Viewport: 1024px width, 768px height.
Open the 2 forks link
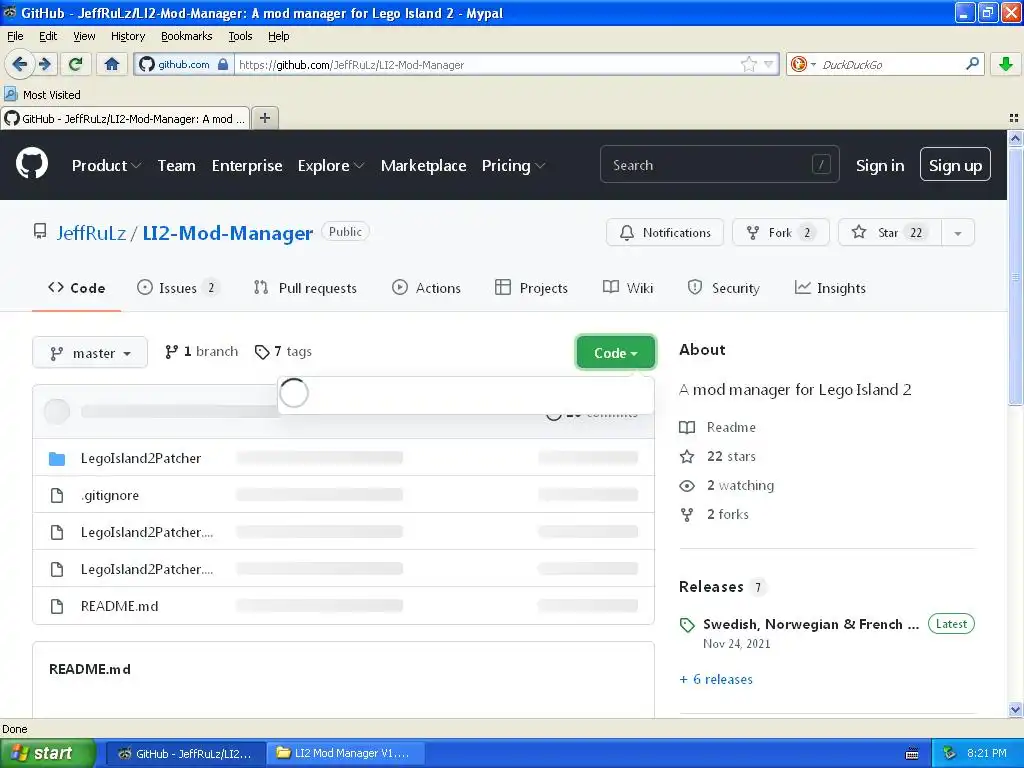714,515
